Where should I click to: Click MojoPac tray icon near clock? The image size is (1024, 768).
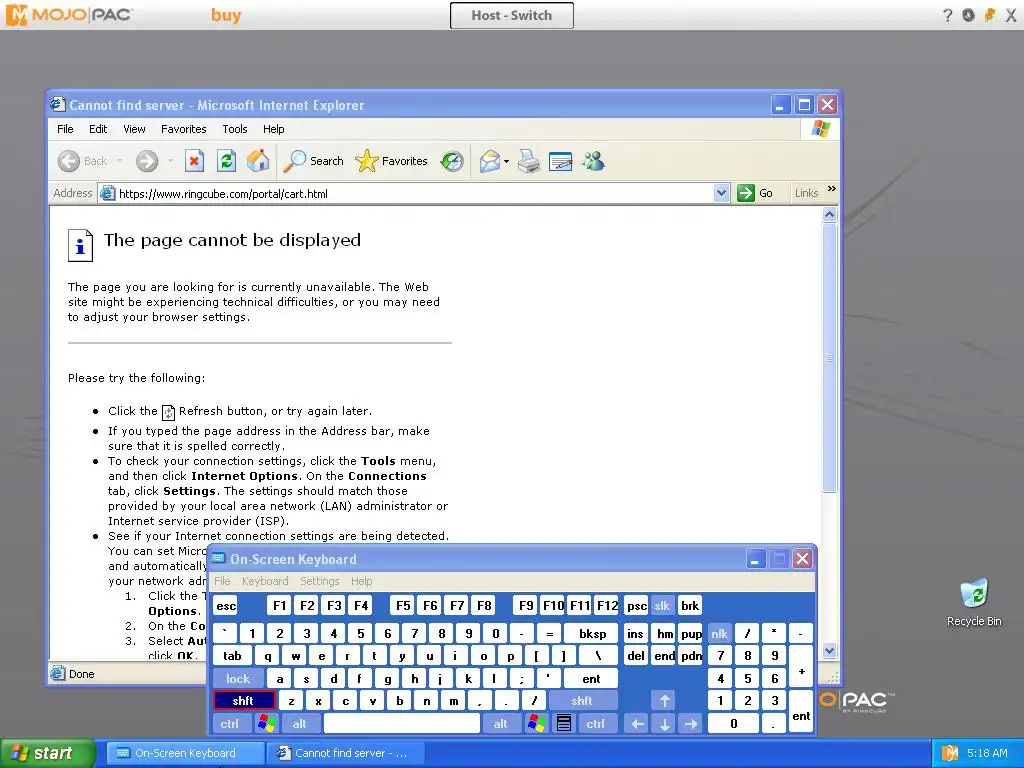pyautogui.click(x=950, y=753)
